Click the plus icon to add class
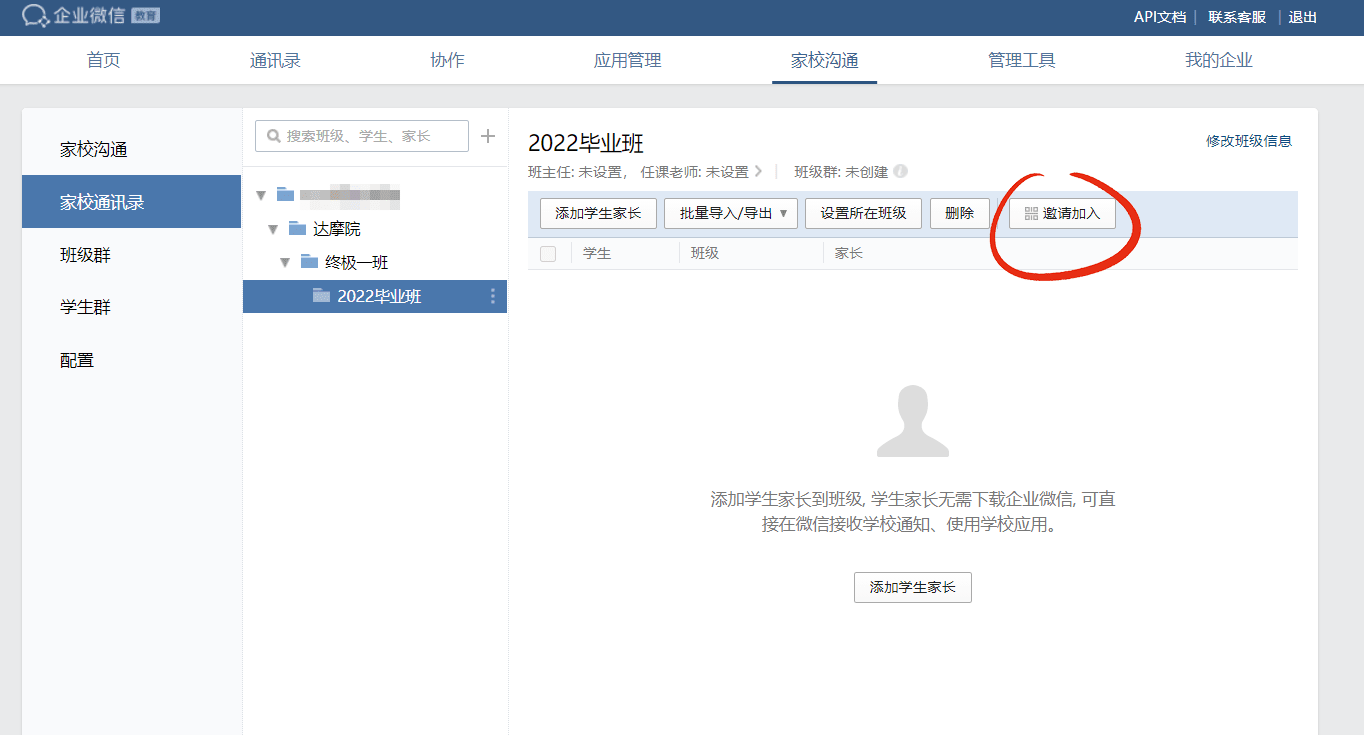The width and height of the screenshot is (1364, 735). coord(488,136)
